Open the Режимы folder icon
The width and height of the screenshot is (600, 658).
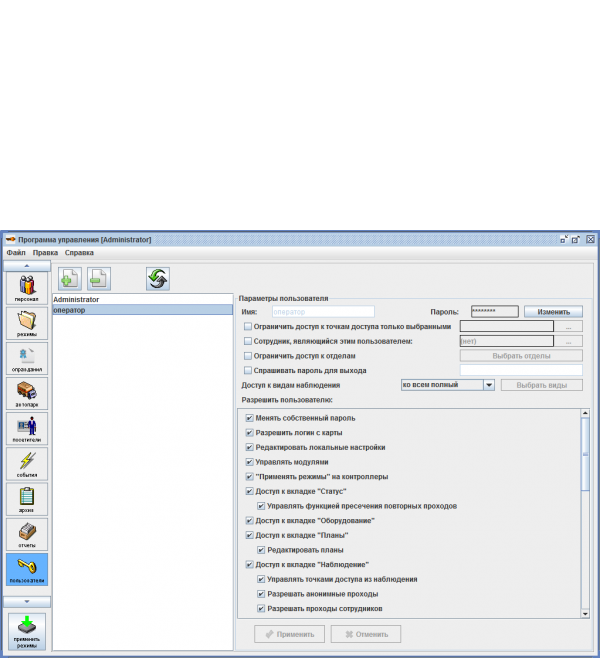click(26, 325)
